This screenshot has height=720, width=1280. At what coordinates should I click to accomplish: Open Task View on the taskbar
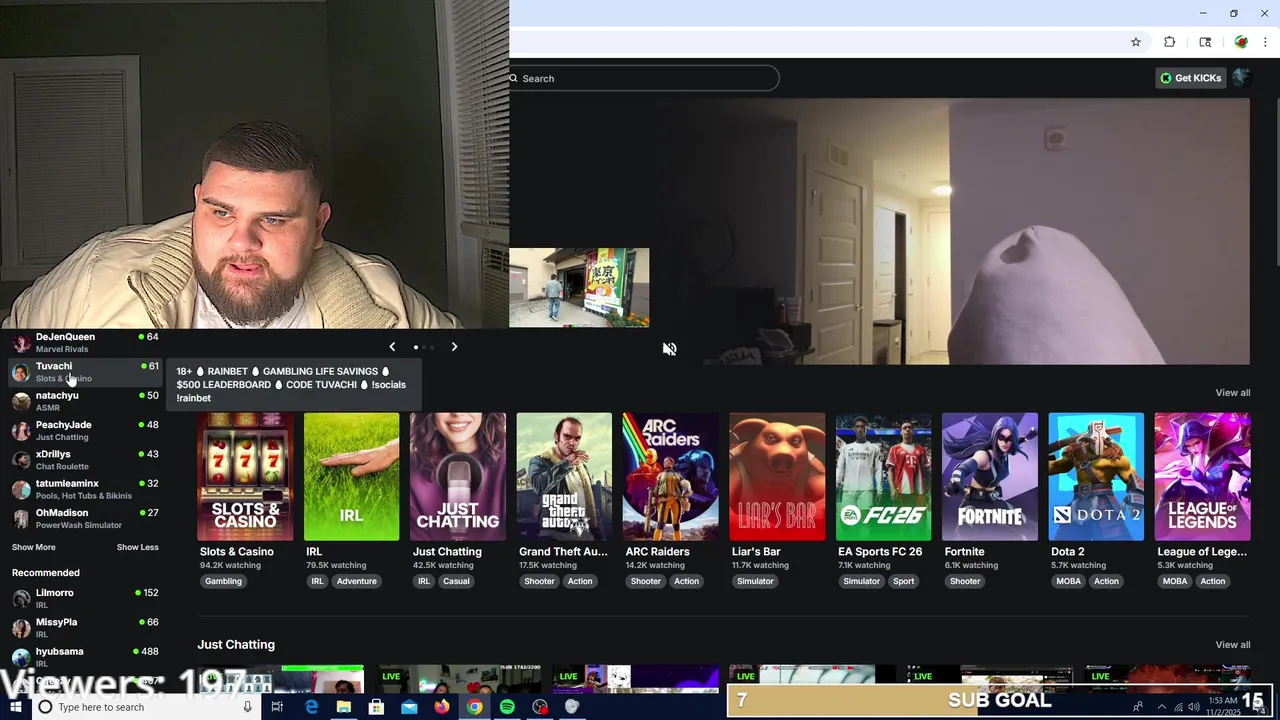pos(277,707)
